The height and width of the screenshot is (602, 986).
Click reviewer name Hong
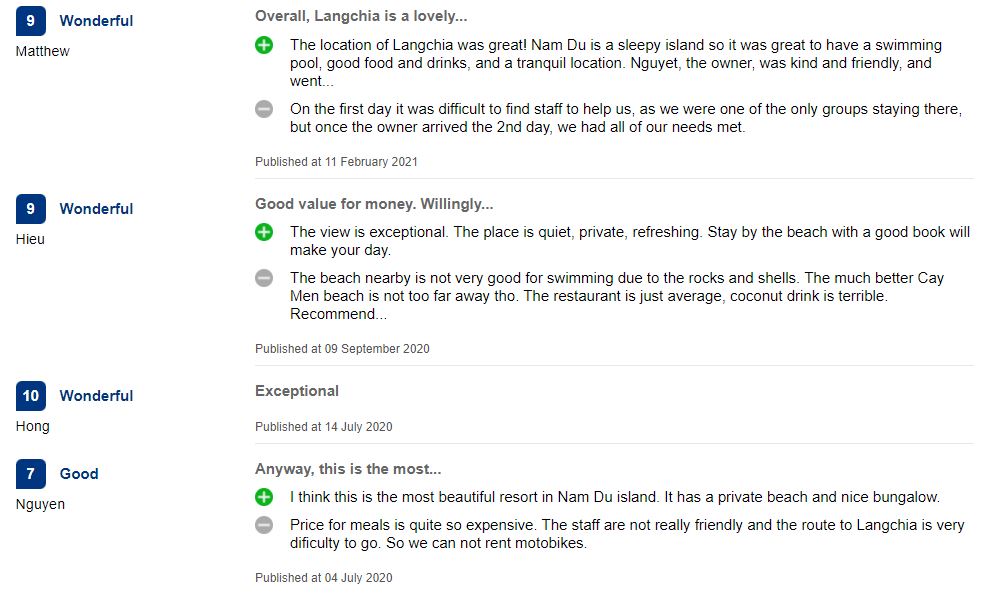(33, 426)
